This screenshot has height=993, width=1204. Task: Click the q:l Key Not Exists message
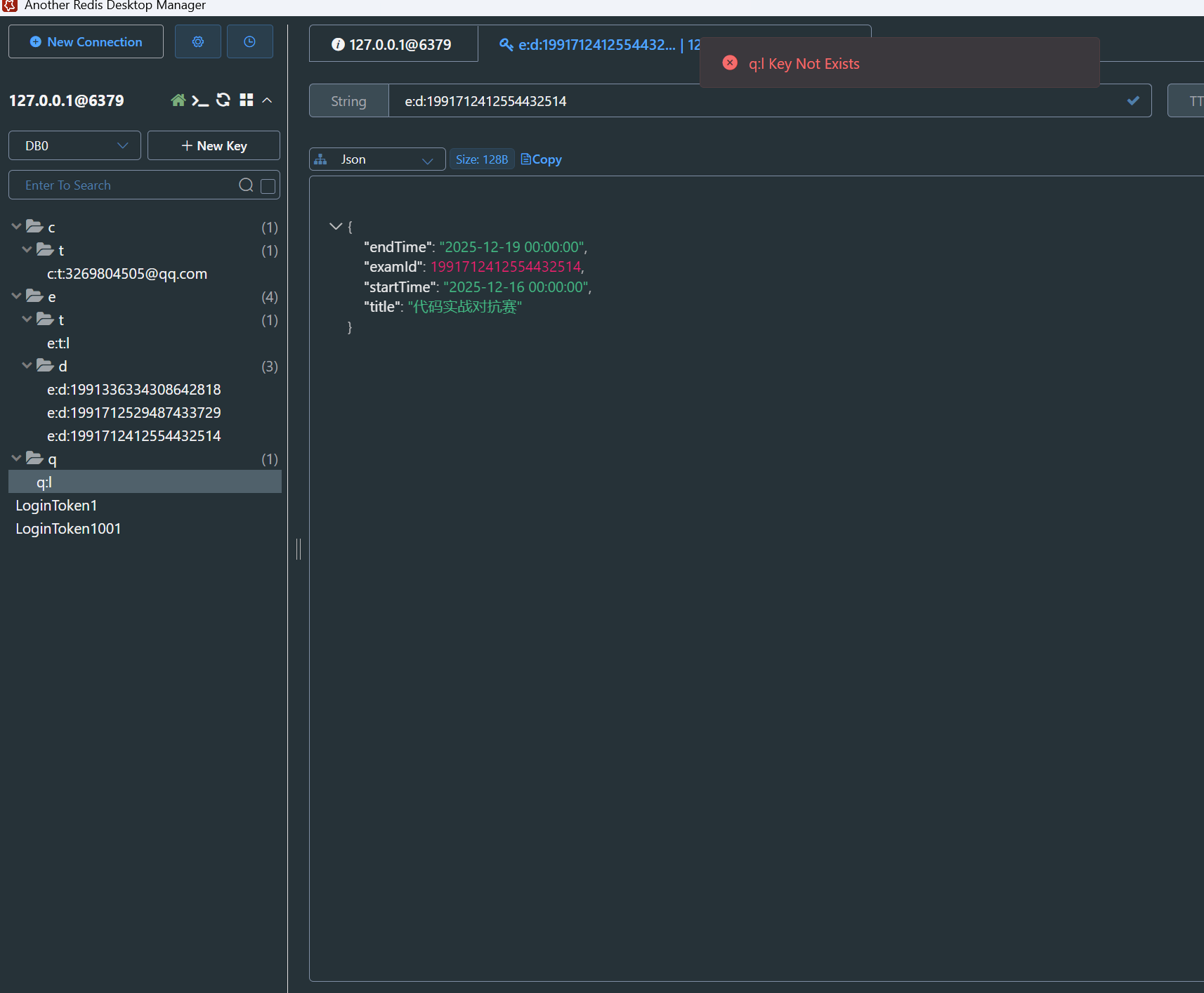(x=804, y=63)
